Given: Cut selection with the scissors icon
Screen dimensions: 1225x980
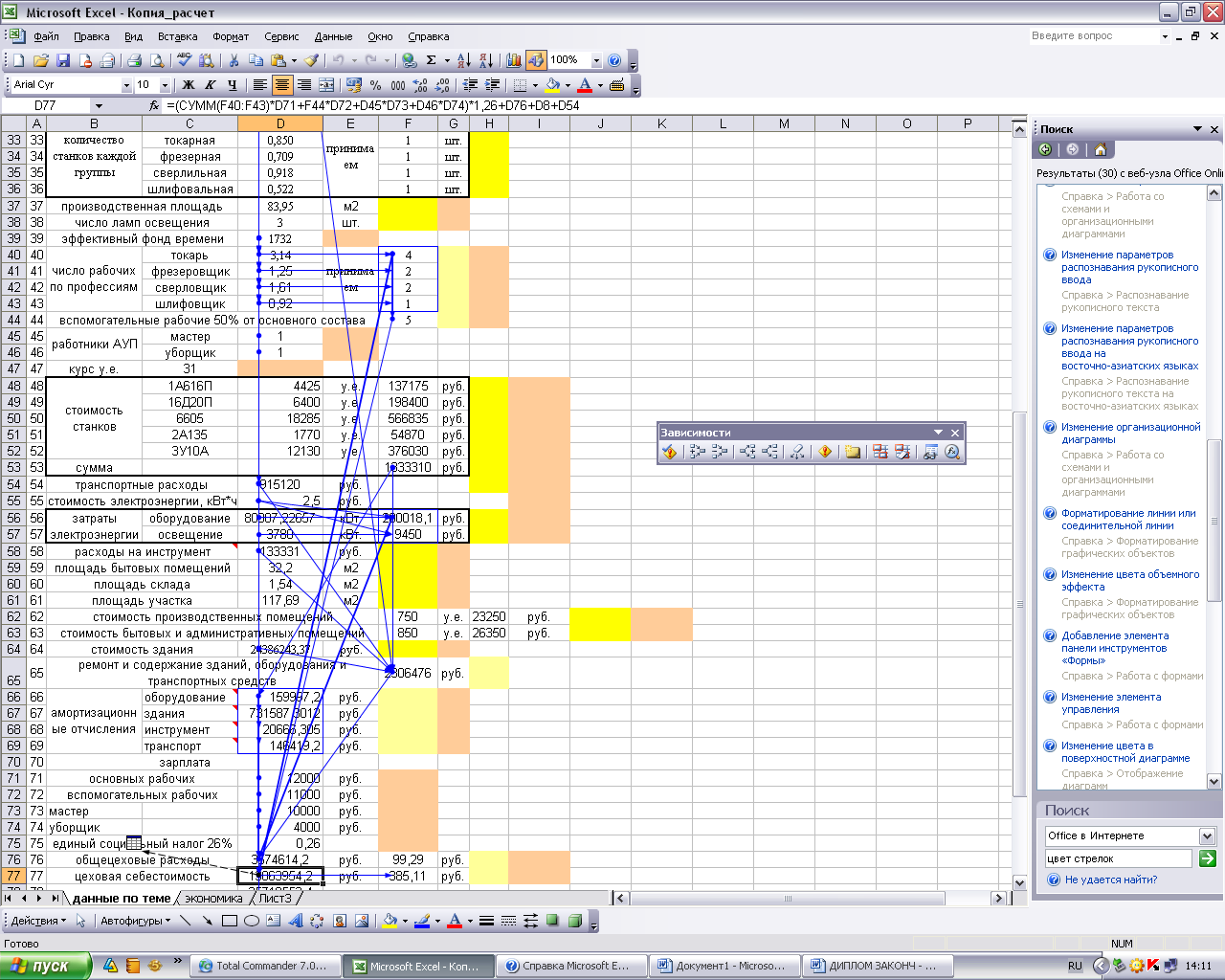Looking at the screenshot, I should 233,60.
